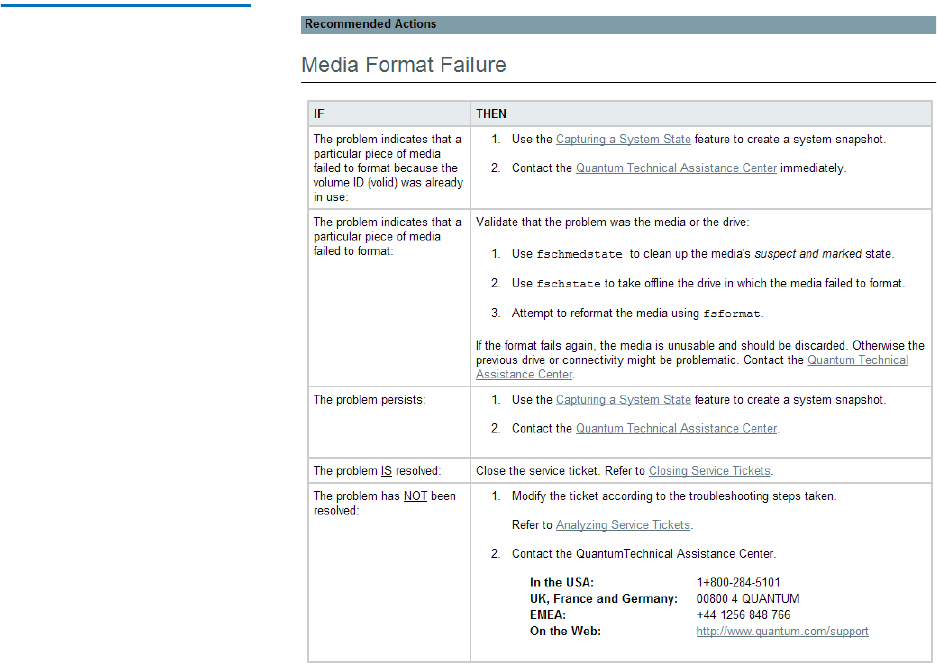Open Quantum Technical Assistance Center link in discarded-media paragraph

[x=857, y=360]
